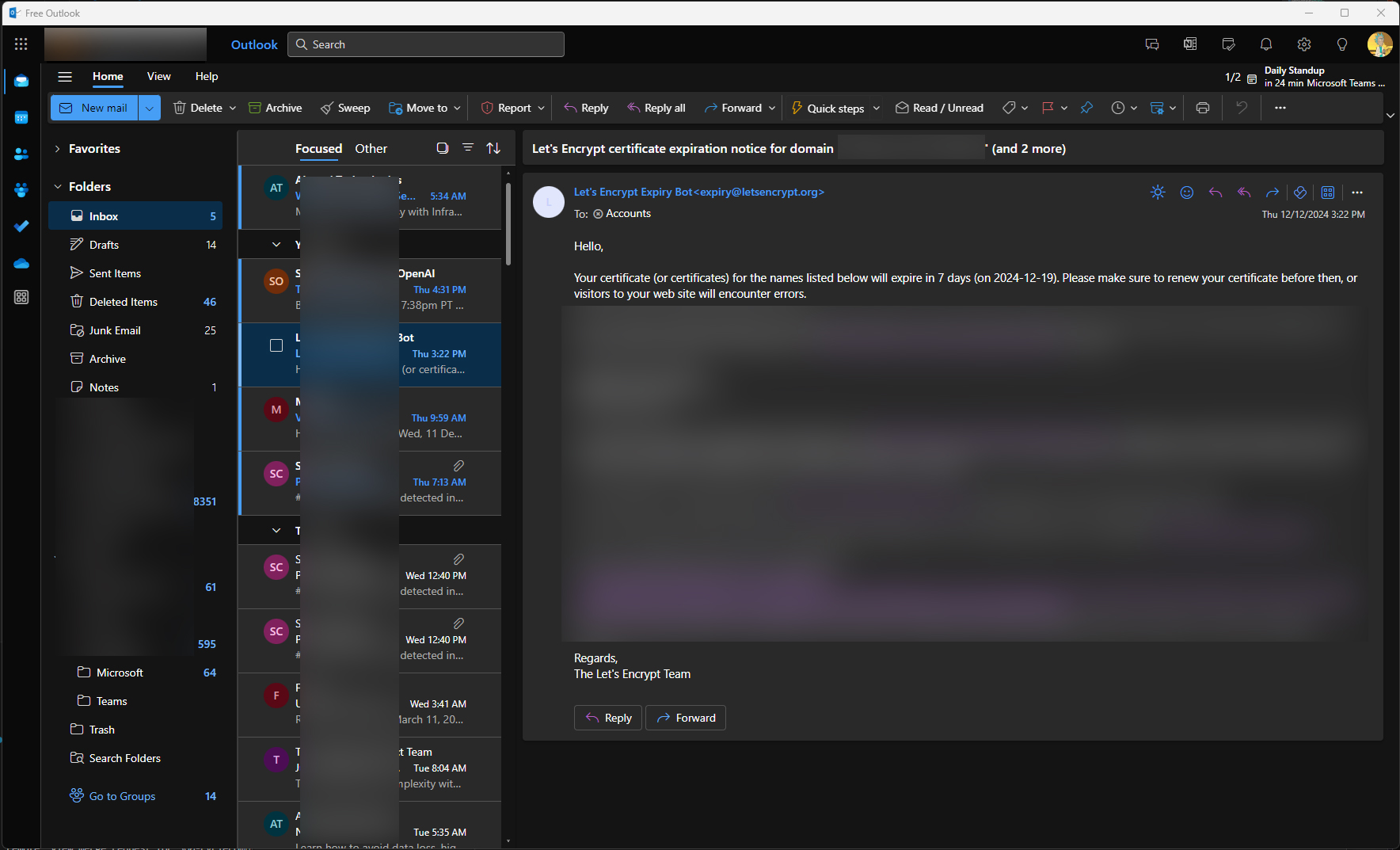This screenshot has width=1400, height=850.
Task: Open the Junk Email folder
Action: 135,330
